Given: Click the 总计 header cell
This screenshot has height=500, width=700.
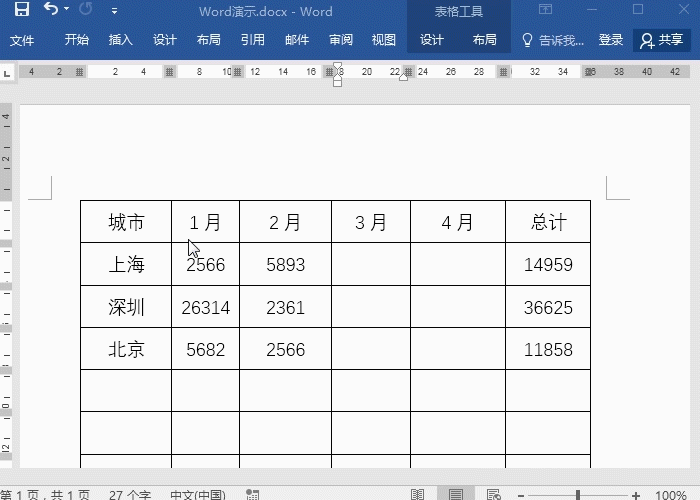Looking at the screenshot, I should tap(548, 222).
